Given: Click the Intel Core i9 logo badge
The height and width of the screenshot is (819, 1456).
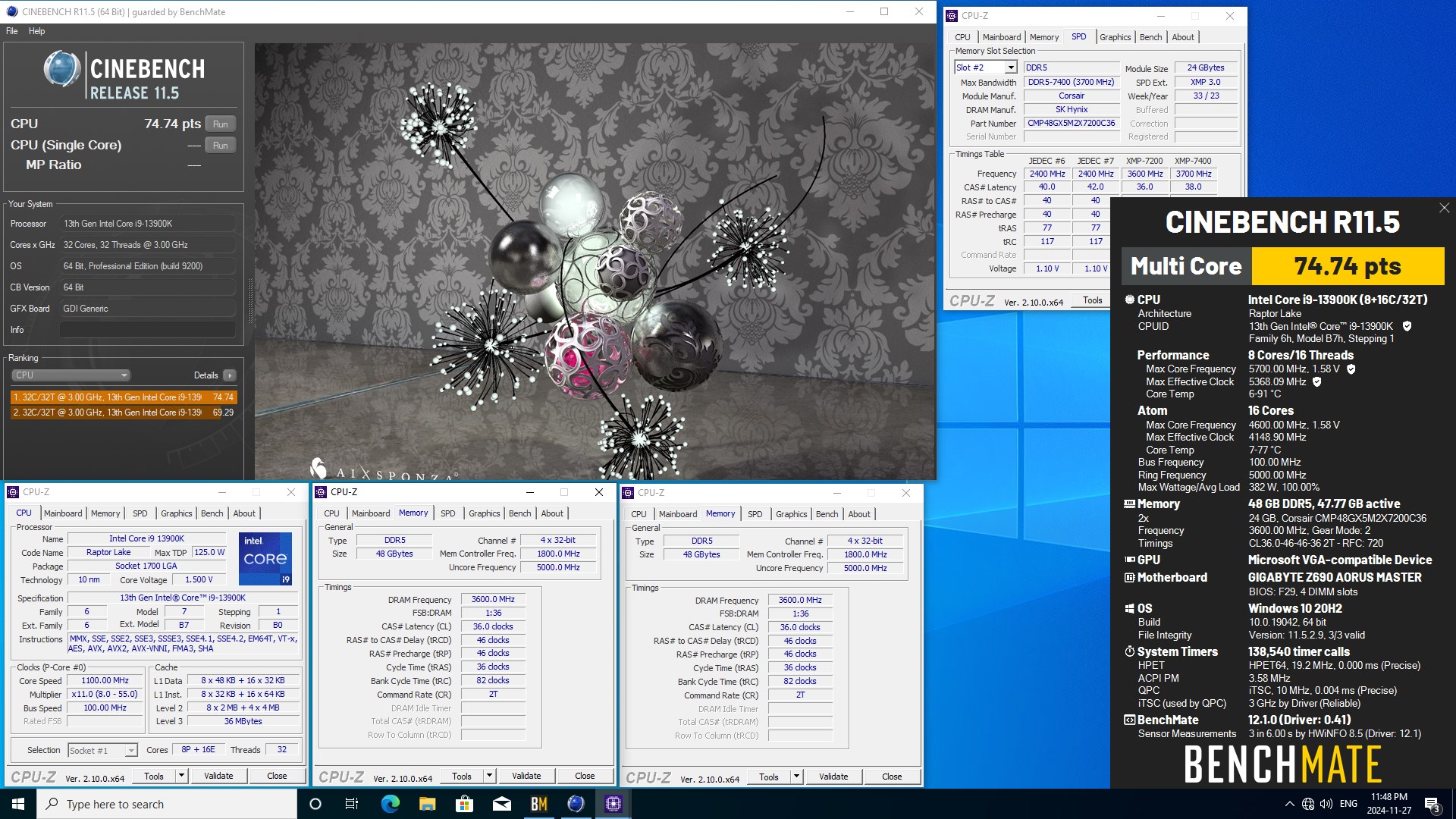Looking at the screenshot, I should 265,559.
